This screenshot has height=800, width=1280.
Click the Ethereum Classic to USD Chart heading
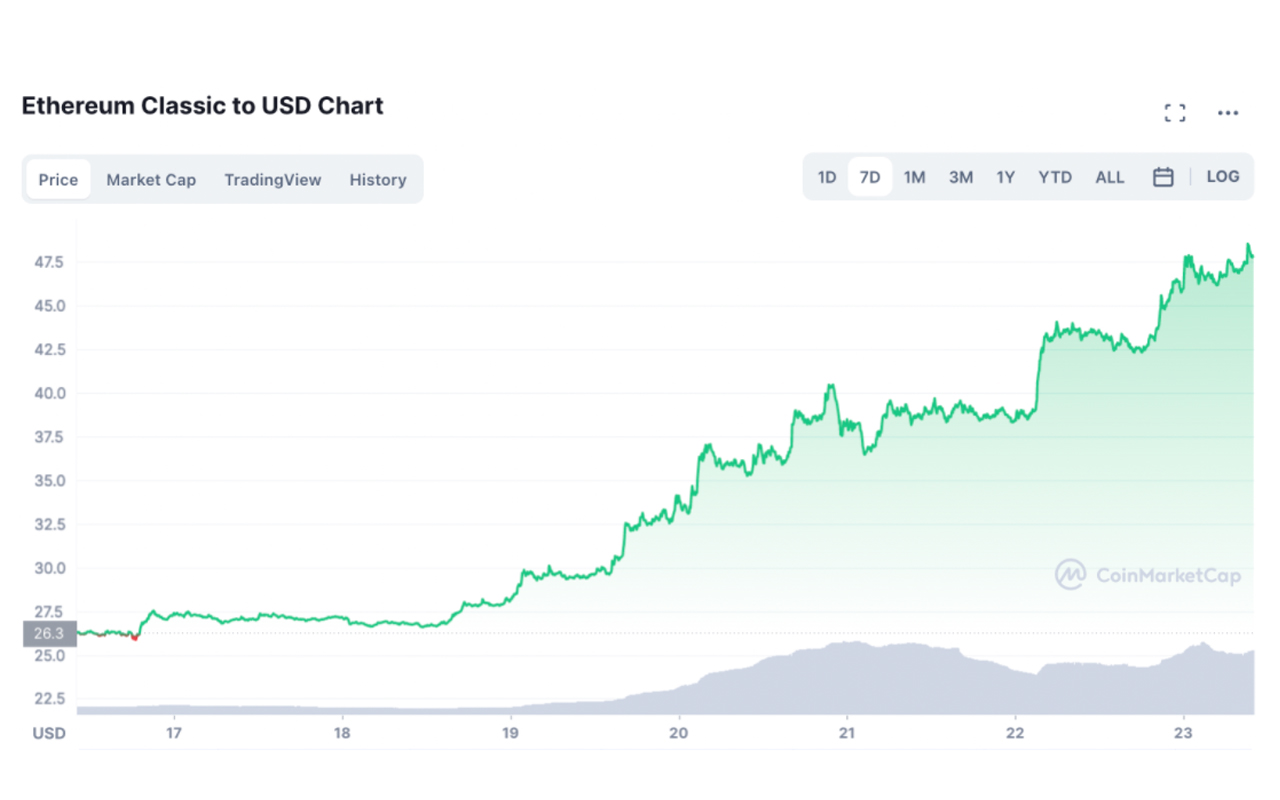[x=203, y=106]
